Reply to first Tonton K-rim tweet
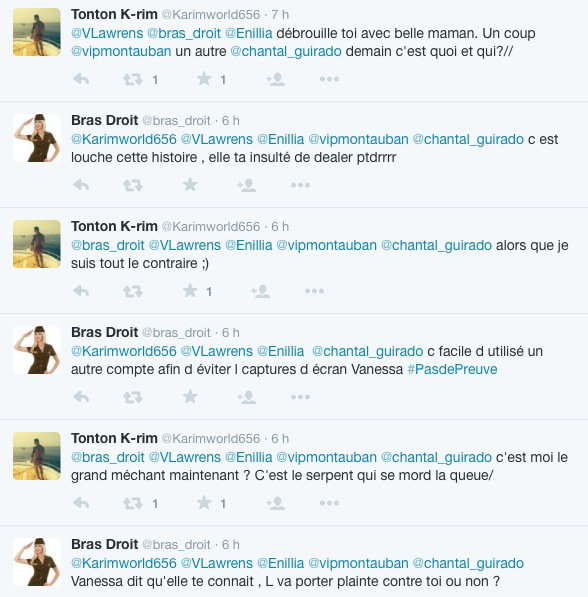 81,79
